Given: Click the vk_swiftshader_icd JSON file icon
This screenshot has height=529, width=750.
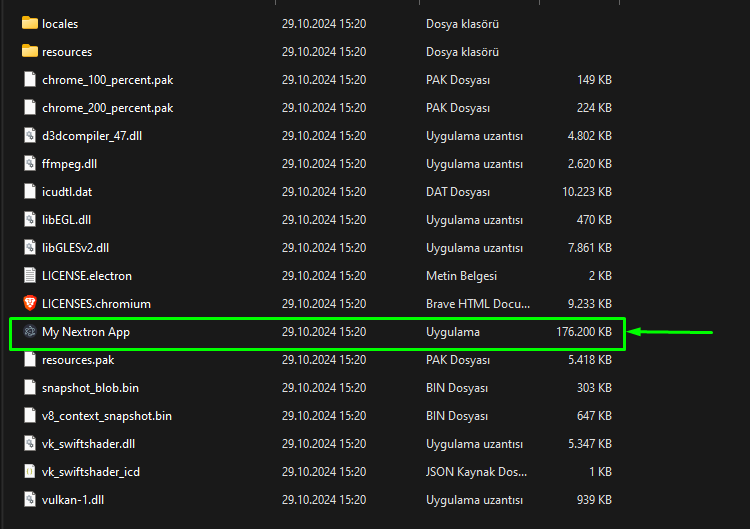Looking at the screenshot, I should point(29,472).
